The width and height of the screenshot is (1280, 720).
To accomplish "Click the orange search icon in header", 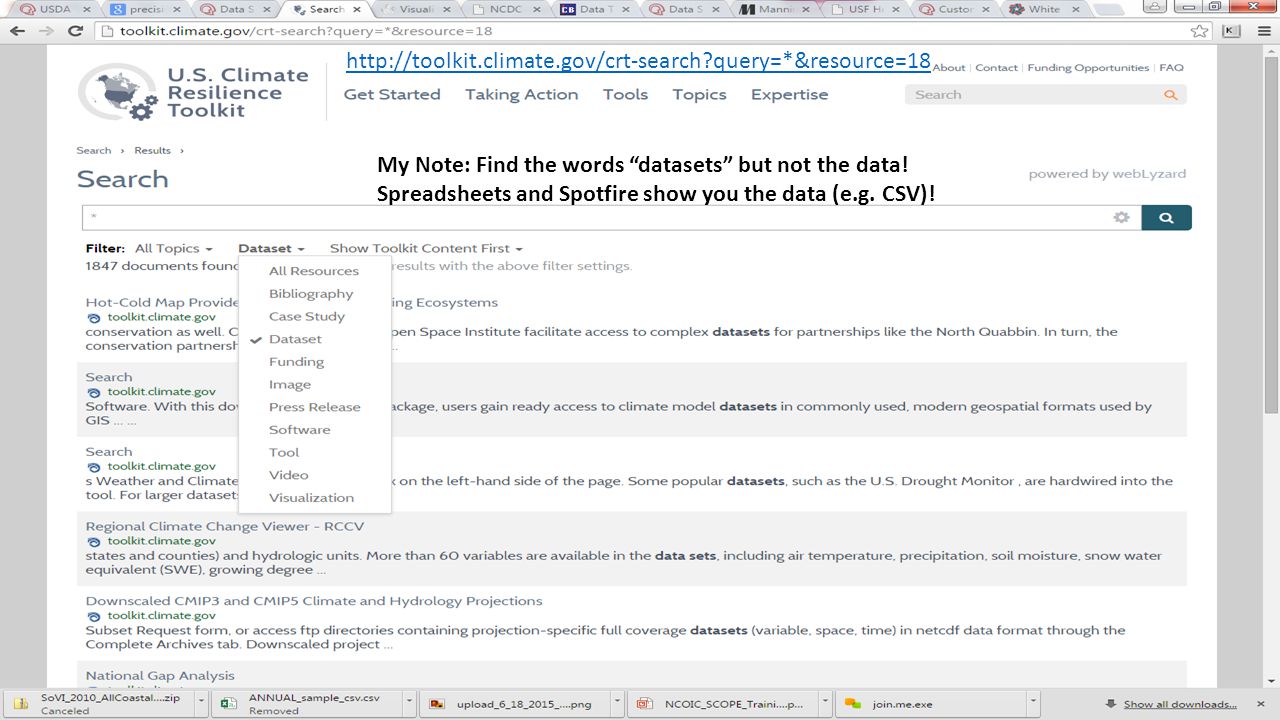I will 1170,95.
